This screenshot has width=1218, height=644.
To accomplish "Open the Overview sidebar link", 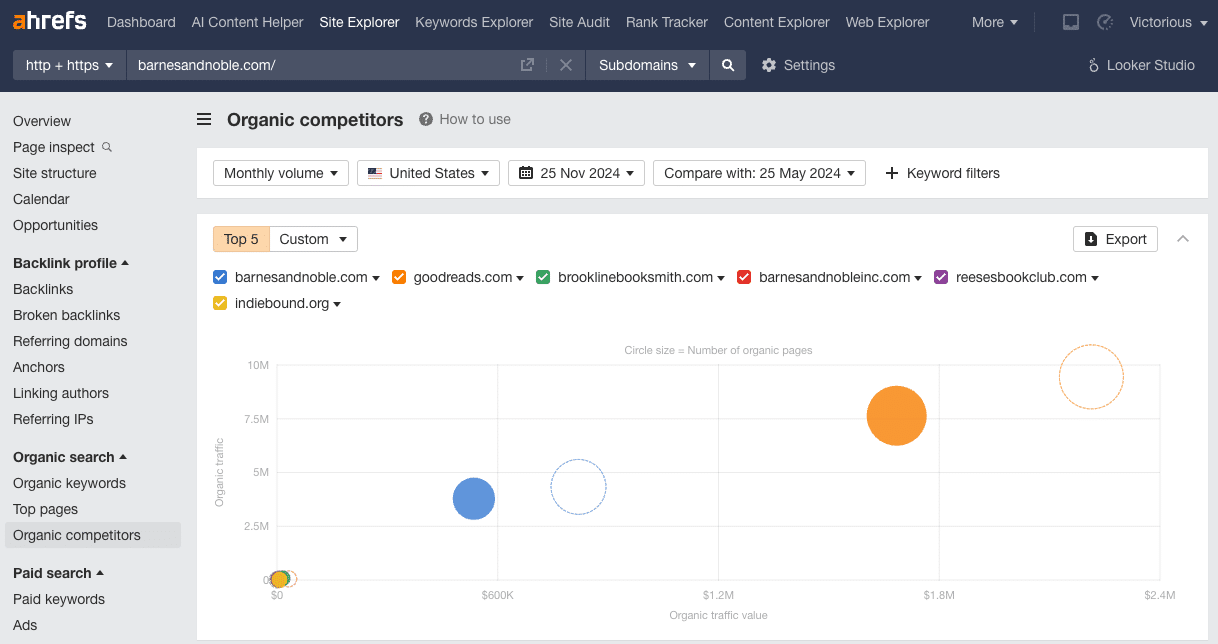I will pyautogui.click(x=42, y=121).
